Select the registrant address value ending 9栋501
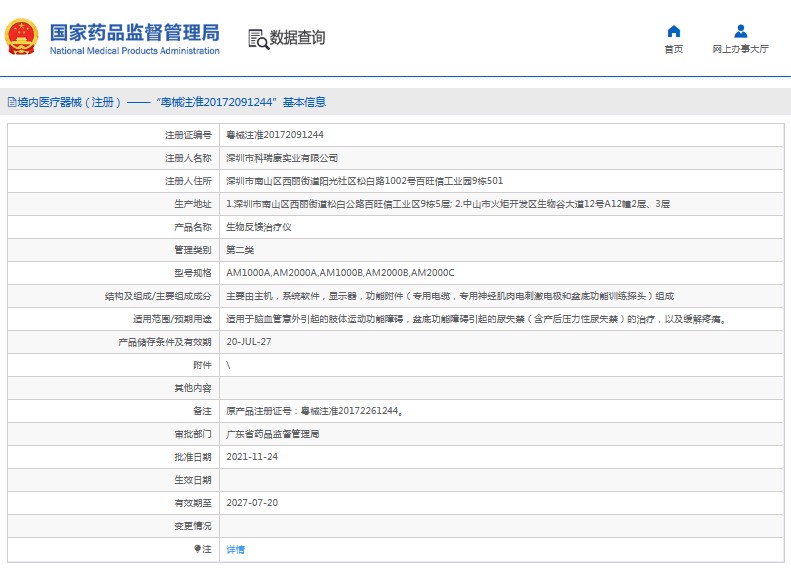The height and width of the screenshot is (568, 791). (x=364, y=181)
